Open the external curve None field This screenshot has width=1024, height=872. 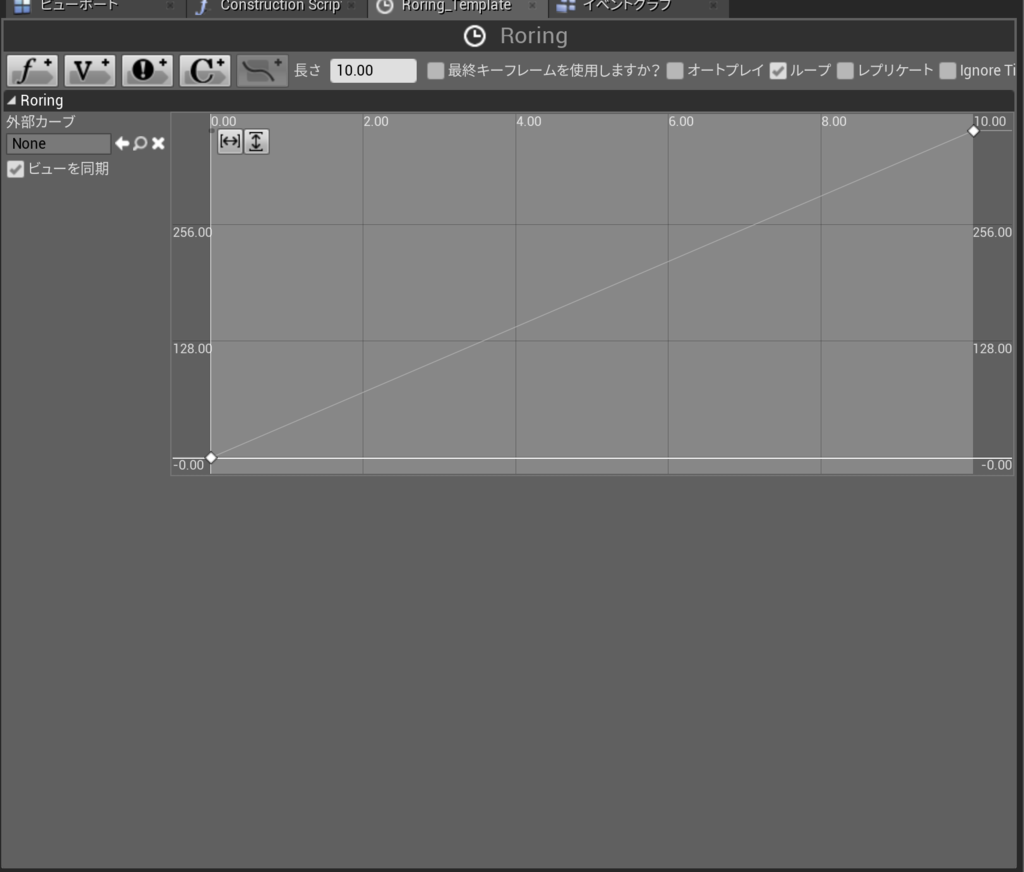click(58, 144)
